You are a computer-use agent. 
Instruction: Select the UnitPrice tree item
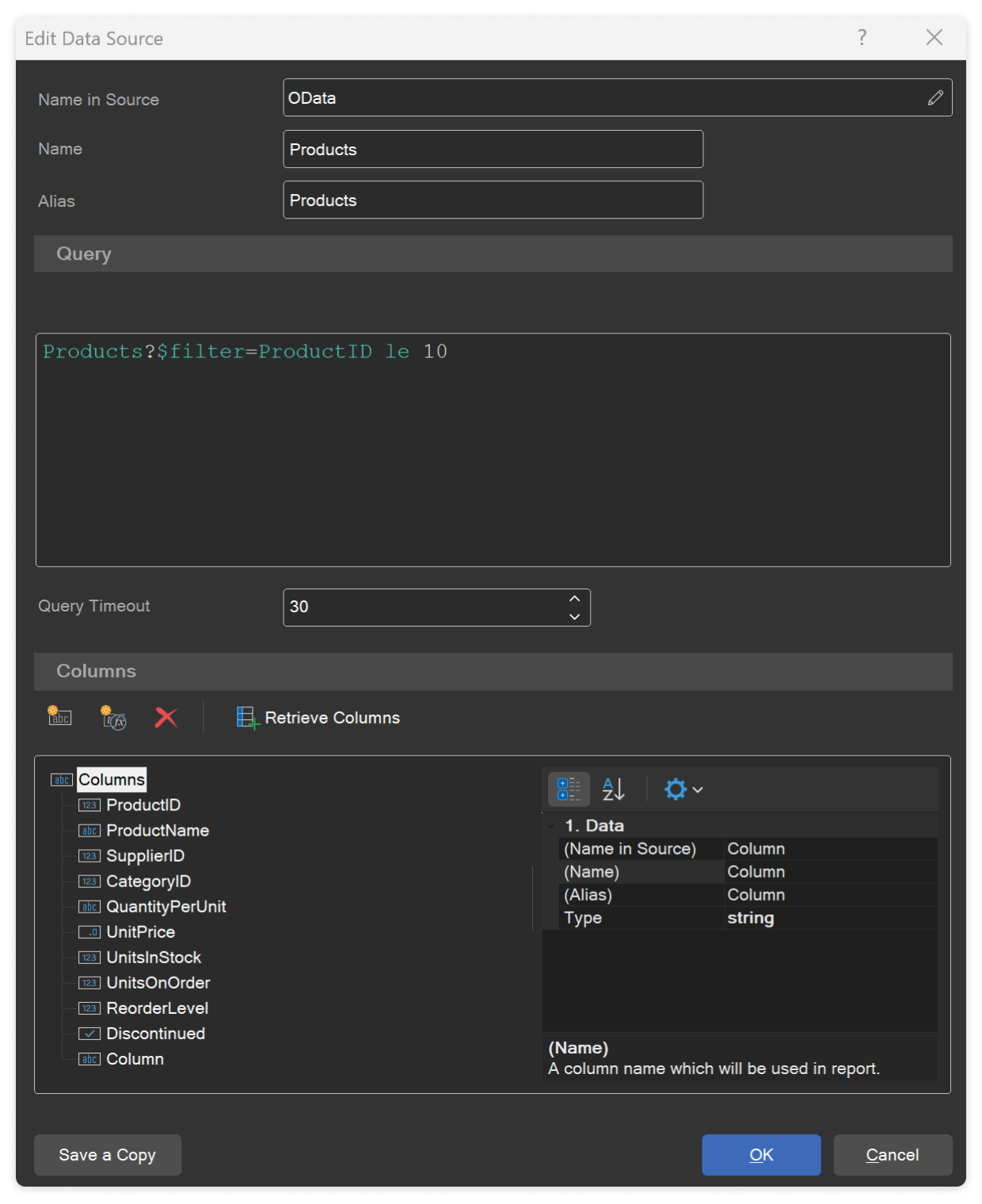pos(140,932)
